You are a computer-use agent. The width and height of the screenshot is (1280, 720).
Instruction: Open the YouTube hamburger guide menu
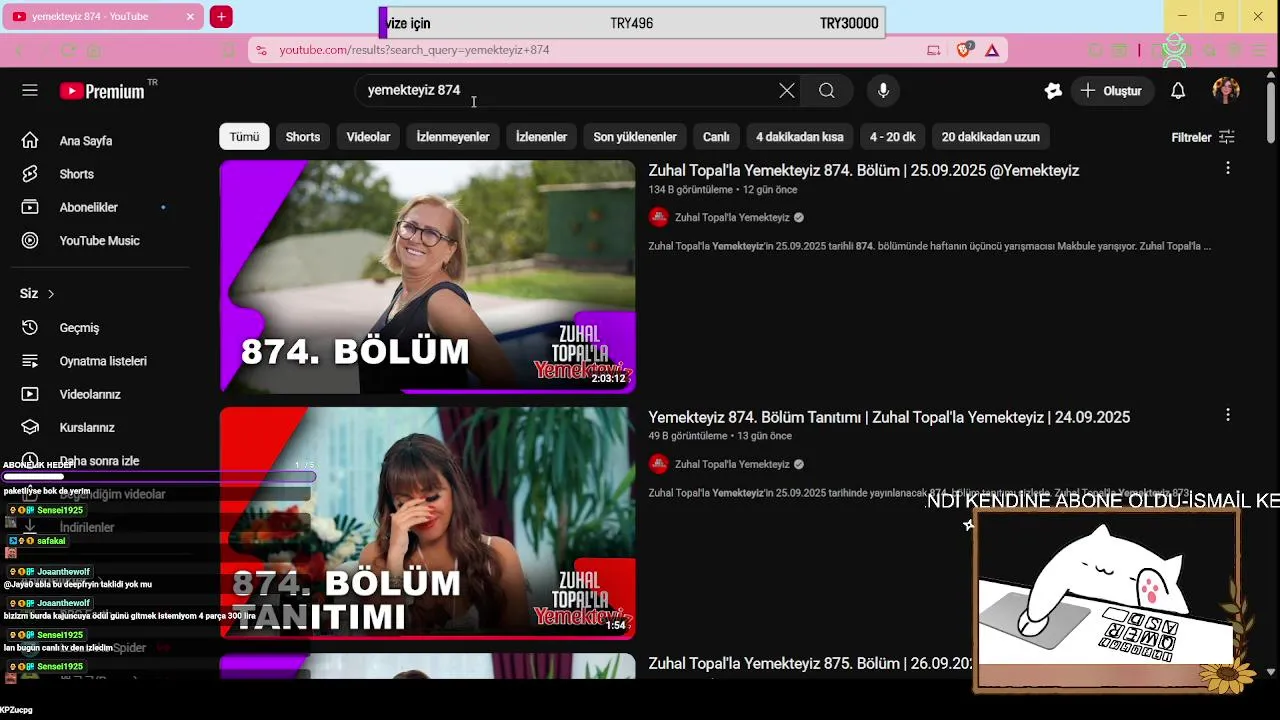30,90
